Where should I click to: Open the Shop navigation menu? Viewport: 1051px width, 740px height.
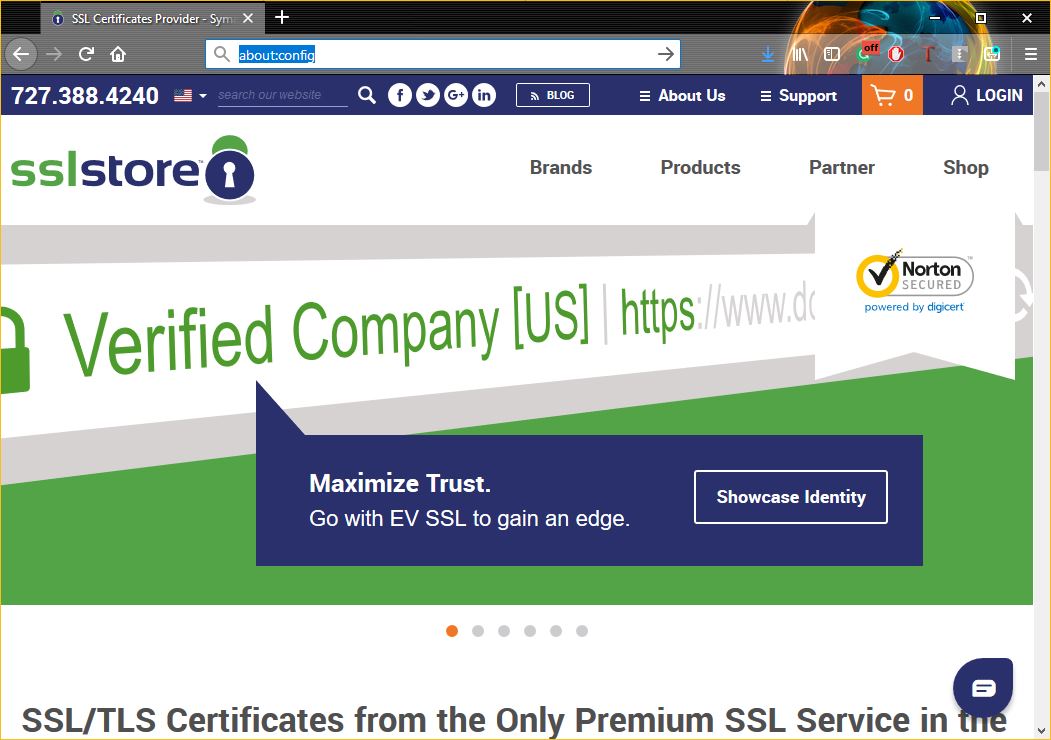click(x=966, y=168)
